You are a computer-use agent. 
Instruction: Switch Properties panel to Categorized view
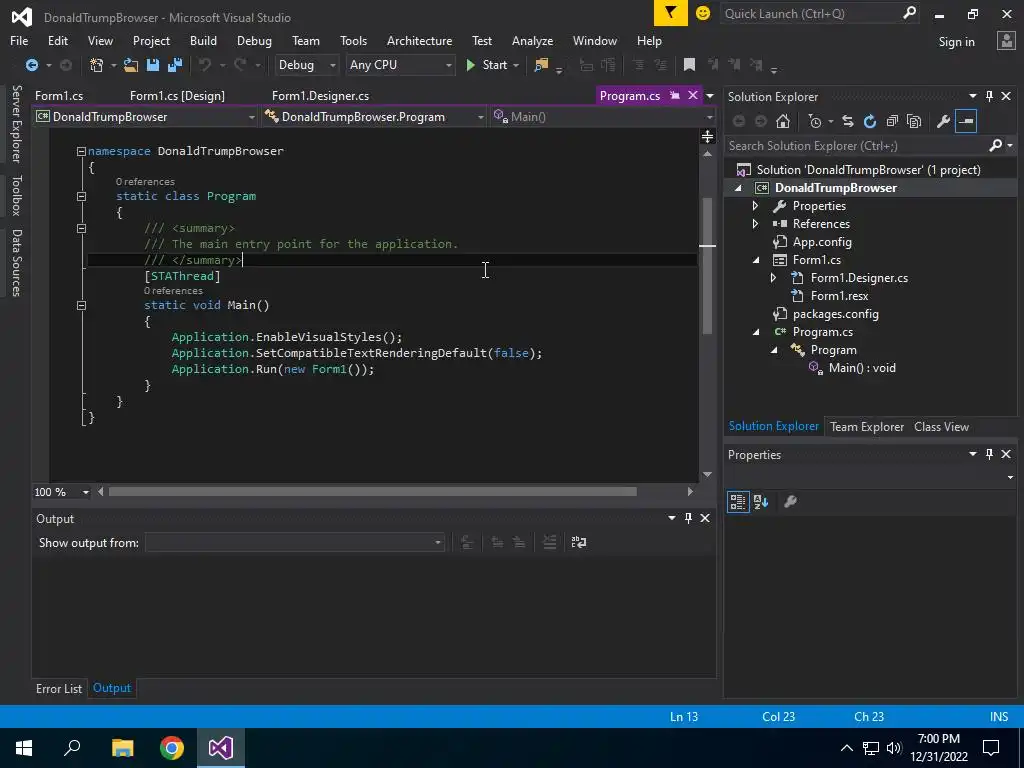point(738,502)
